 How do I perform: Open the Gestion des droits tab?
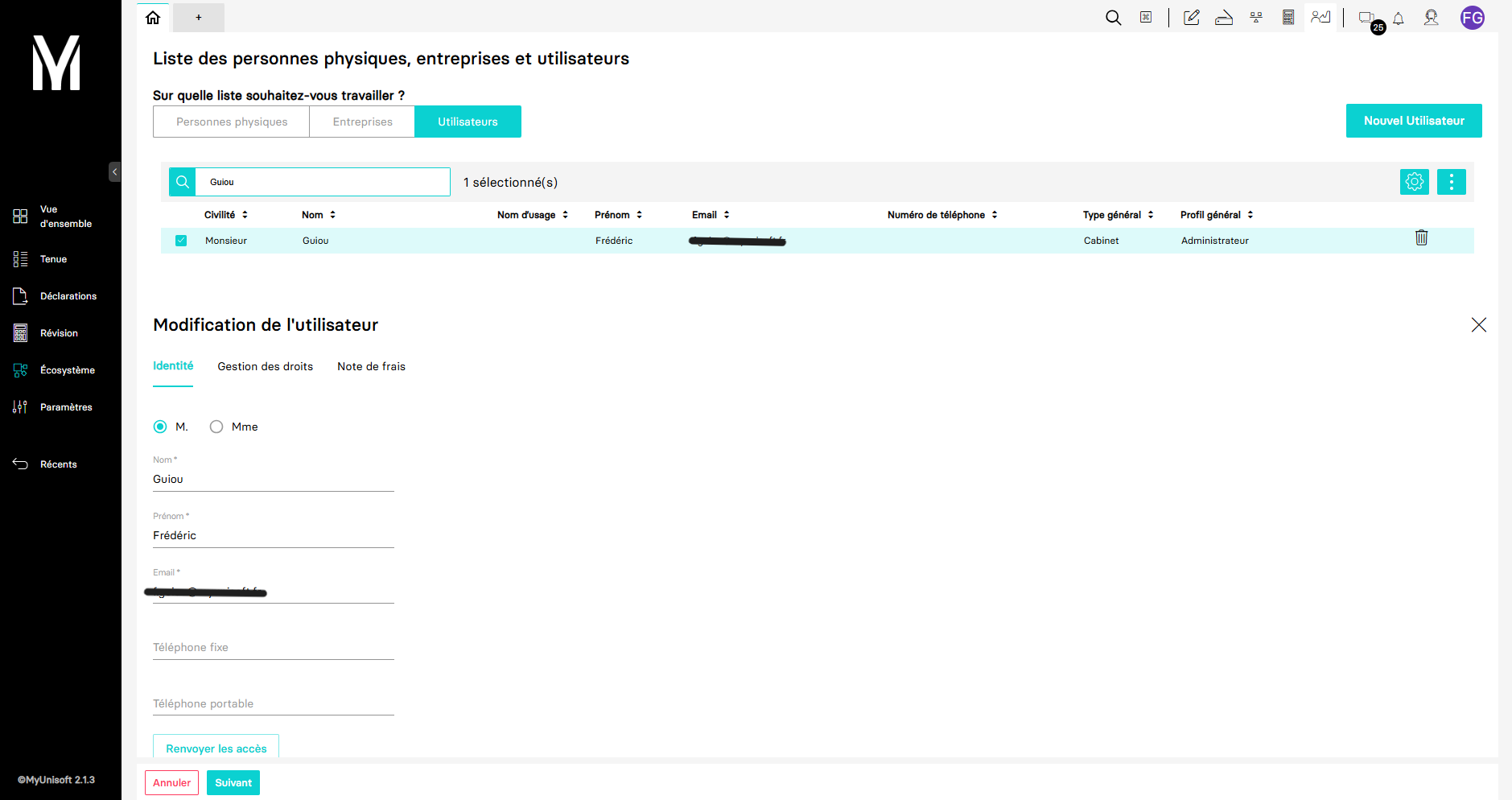(x=265, y=366)
